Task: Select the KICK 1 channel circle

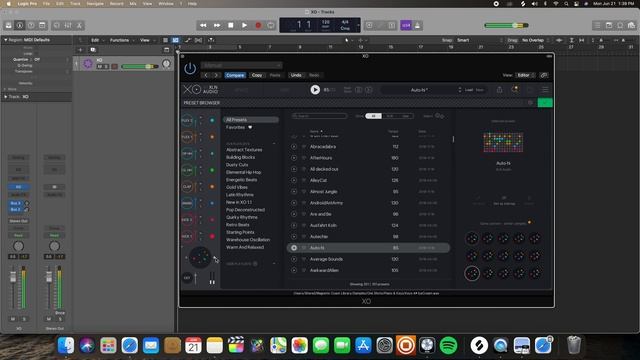Action: pos(187,236)
